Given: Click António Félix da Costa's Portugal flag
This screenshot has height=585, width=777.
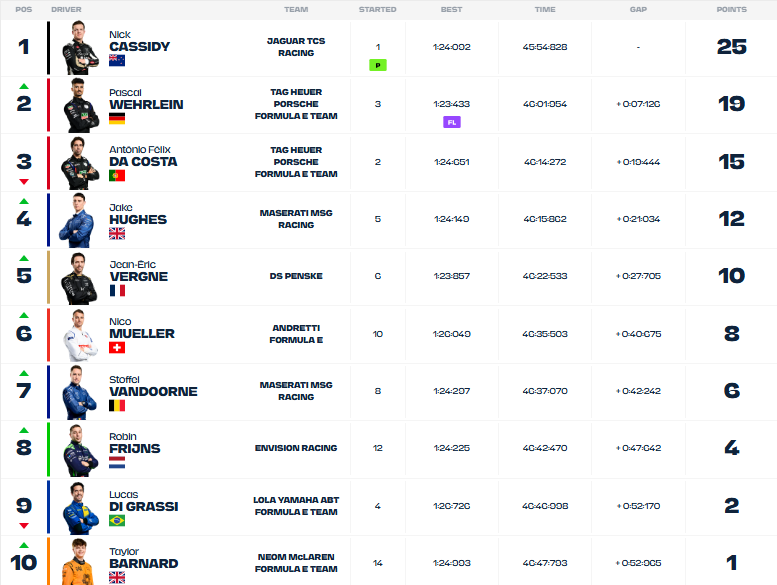Looking at the screenshot, I should 116,176.
